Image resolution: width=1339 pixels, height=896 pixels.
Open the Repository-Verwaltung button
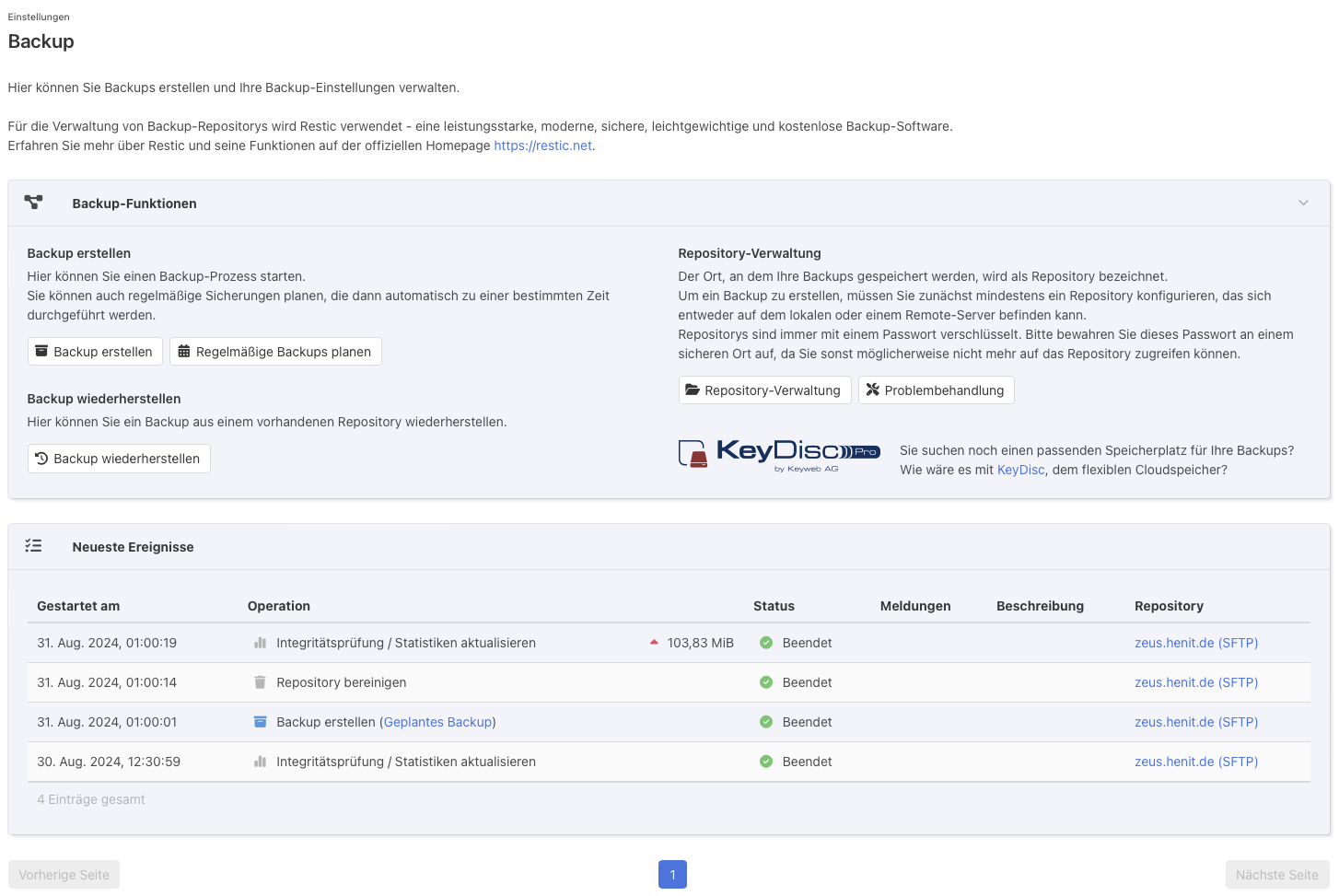click(x=764, y=390)
